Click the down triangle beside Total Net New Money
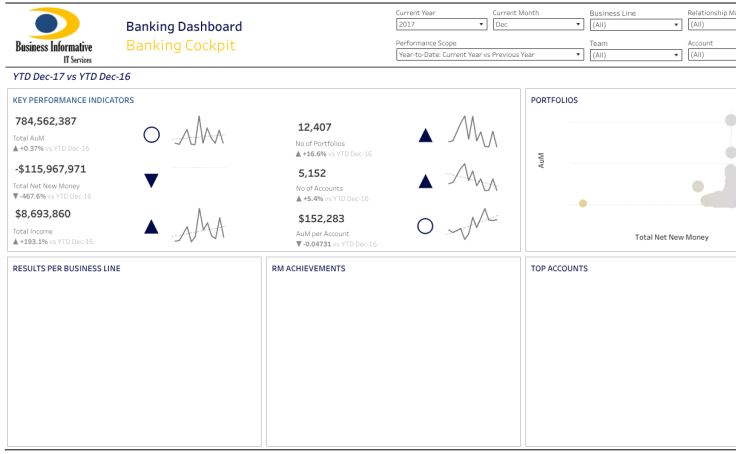This screenshot has width=736, height=454. click(152, 181)
